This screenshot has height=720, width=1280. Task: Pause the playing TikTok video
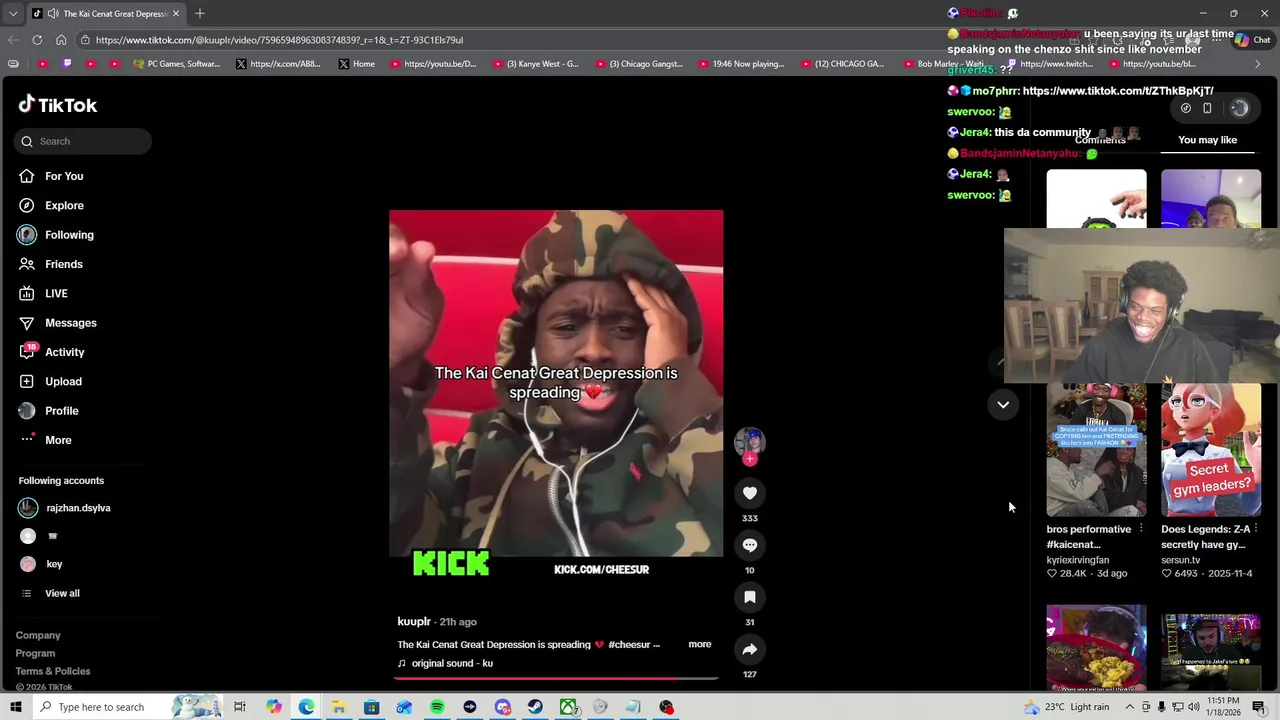(556, 383)
